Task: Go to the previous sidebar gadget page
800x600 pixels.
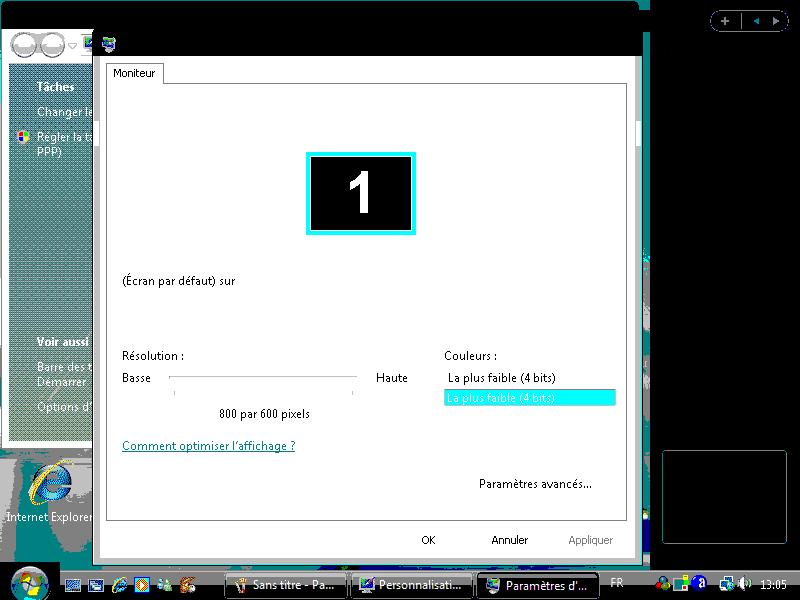Action: (x=756, y=21)
